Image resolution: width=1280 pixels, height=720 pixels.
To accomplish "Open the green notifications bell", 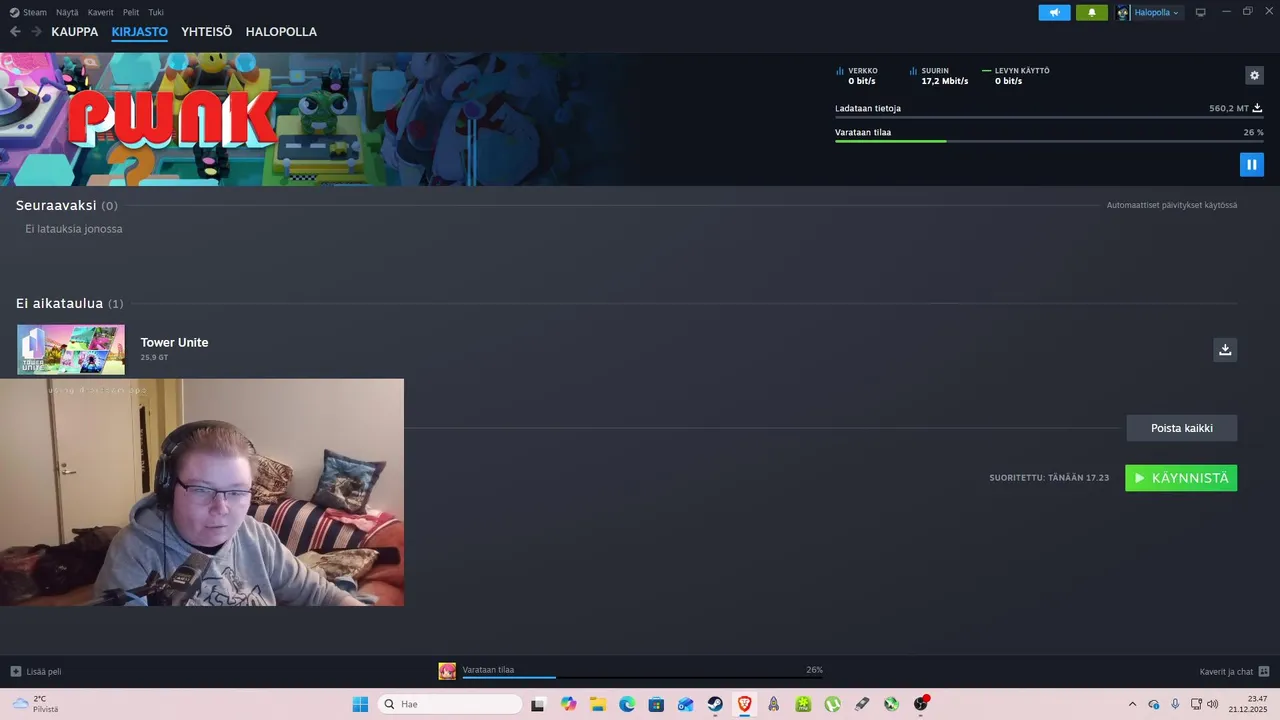I will tap(1091, 13).
